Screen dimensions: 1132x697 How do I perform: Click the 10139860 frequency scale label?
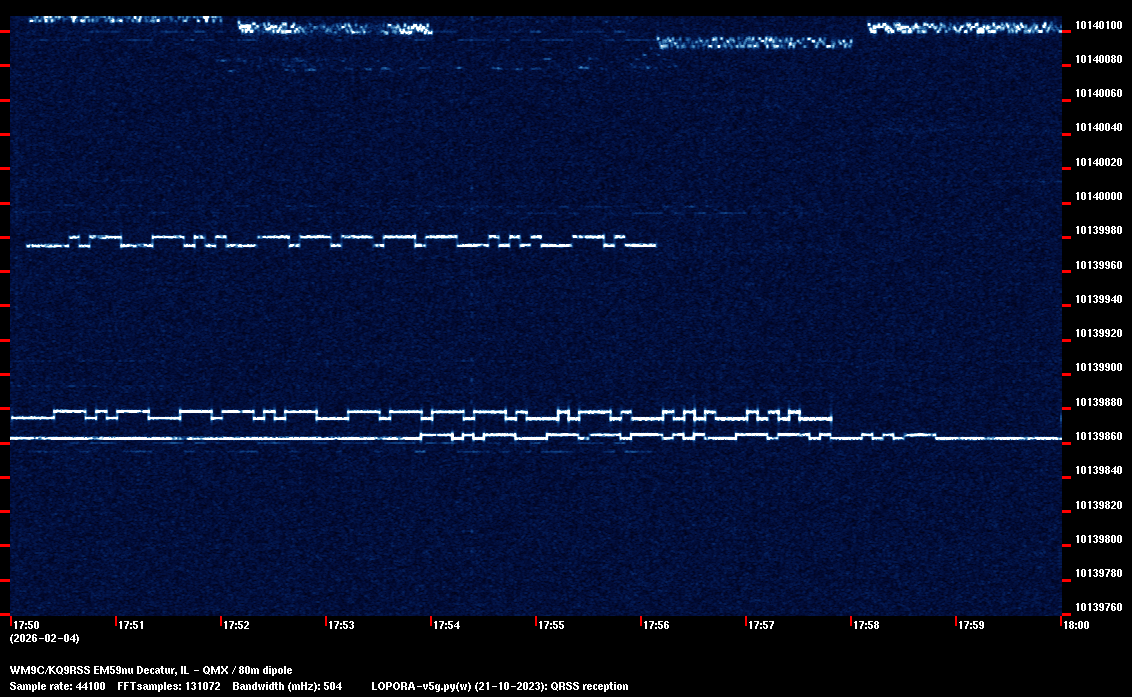click(x=1098, y=437)
